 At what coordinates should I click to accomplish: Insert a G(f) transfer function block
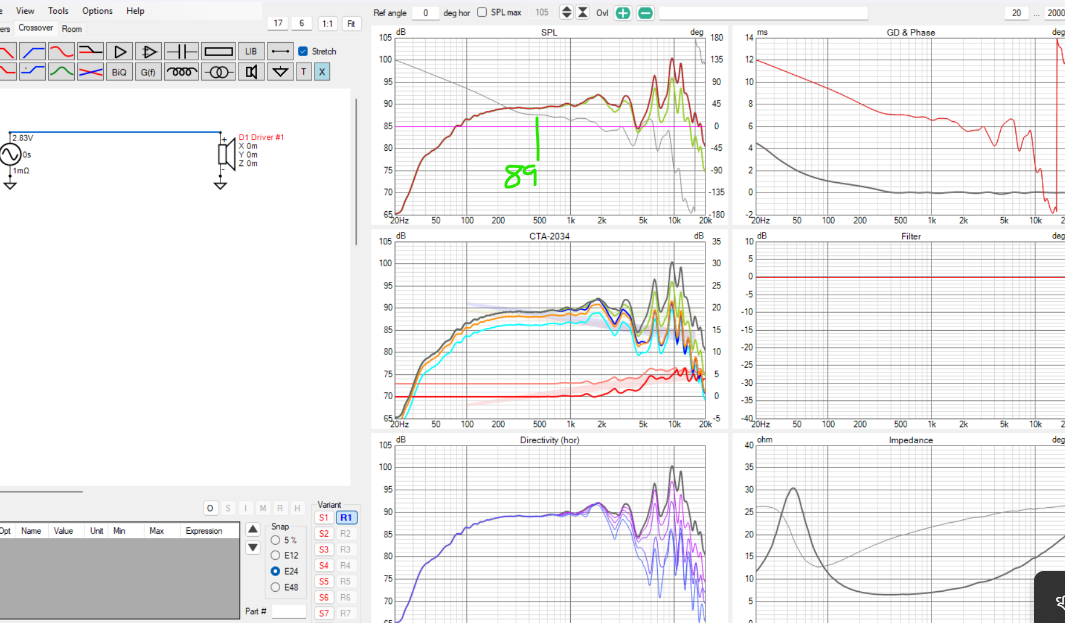[x=148, y=71]
